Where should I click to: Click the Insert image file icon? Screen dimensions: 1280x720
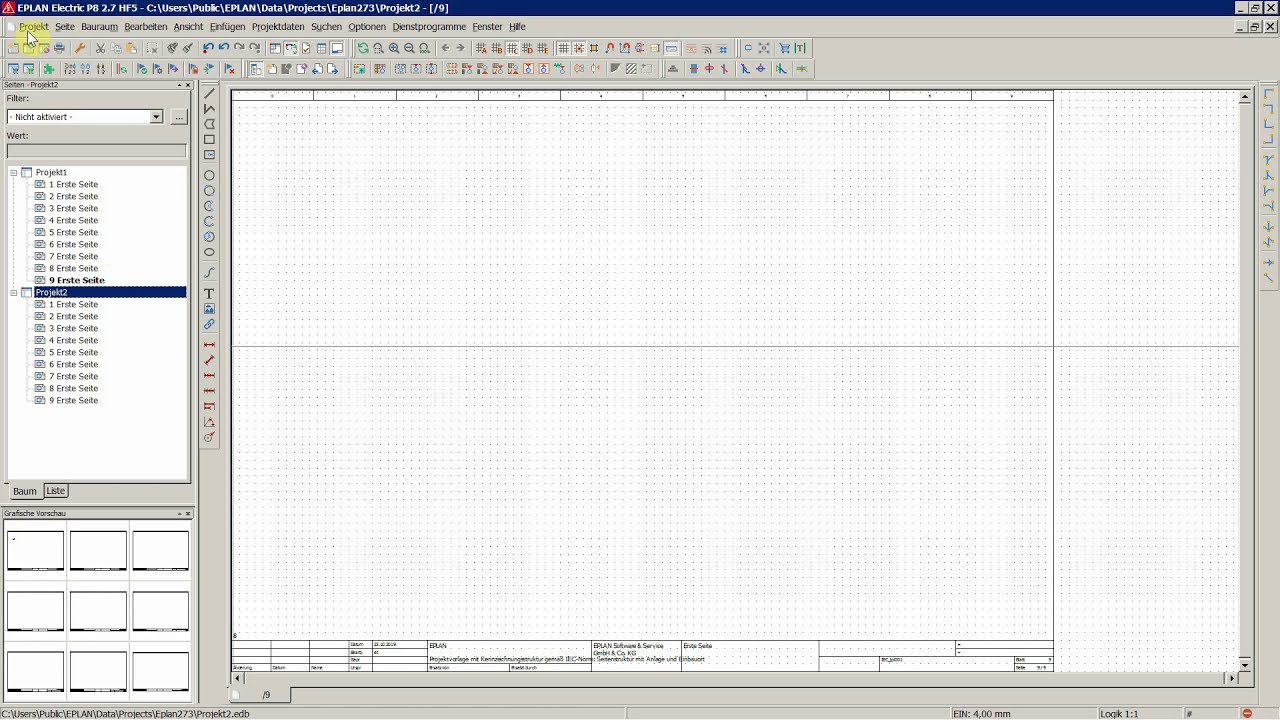pos(209,309)
